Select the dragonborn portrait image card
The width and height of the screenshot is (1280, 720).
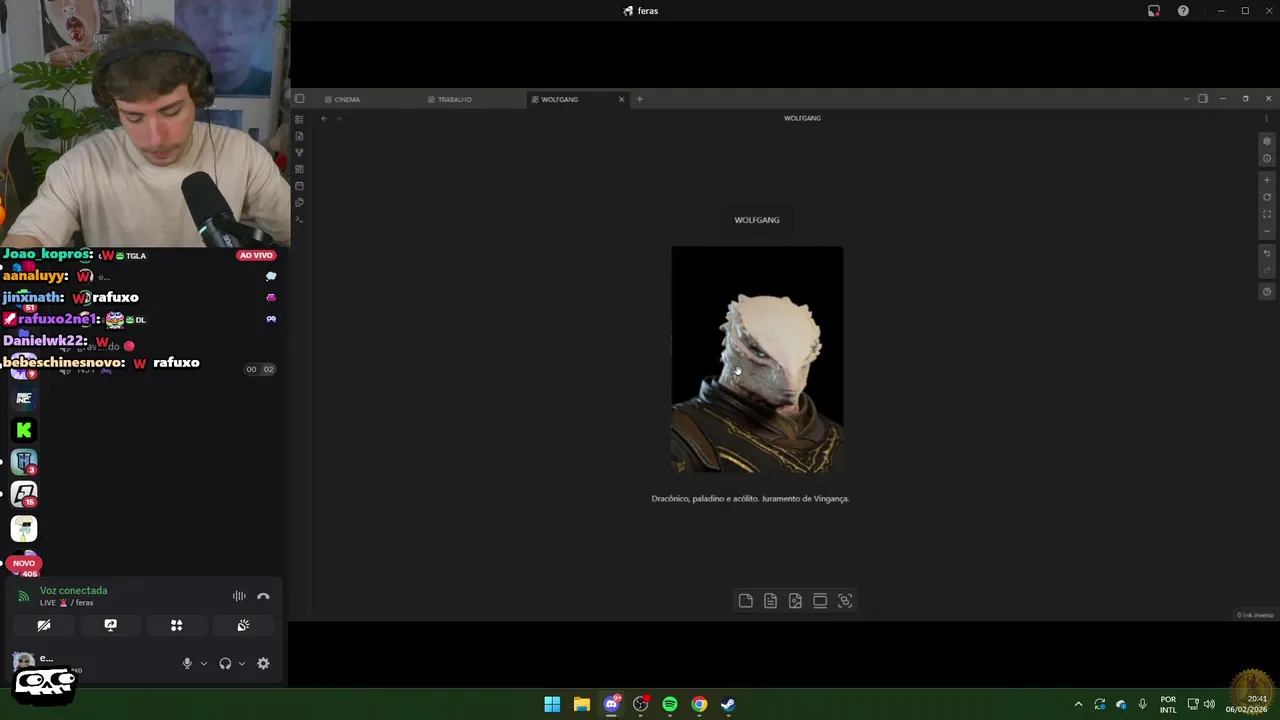757,359
